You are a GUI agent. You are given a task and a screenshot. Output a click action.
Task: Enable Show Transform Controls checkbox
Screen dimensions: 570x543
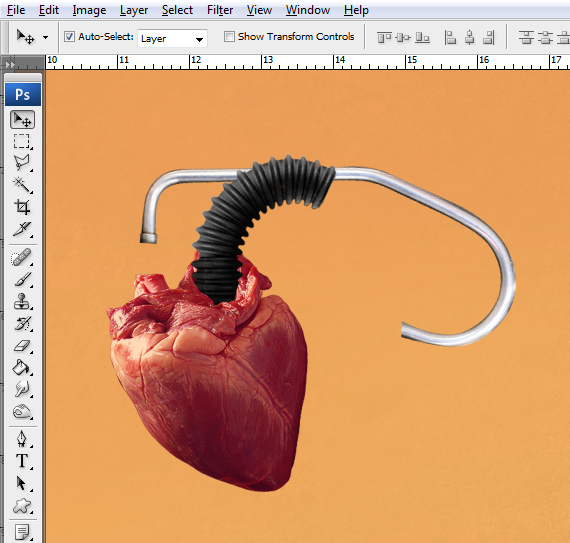[229, 37]
